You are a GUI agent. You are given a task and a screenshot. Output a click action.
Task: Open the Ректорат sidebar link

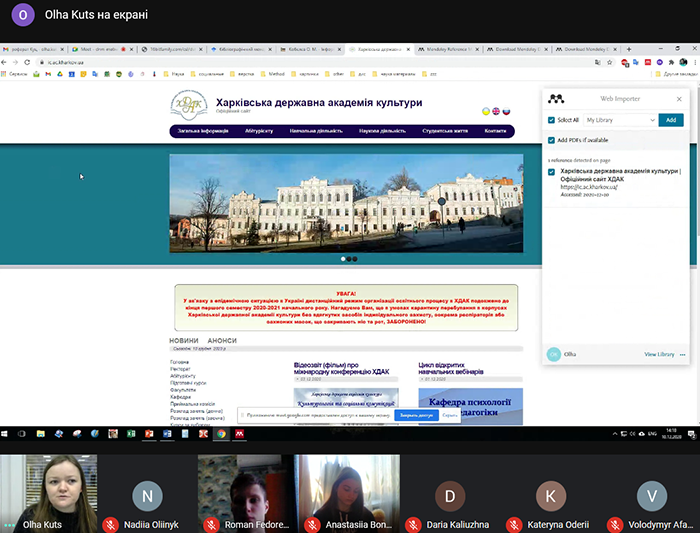coord(180,369)
